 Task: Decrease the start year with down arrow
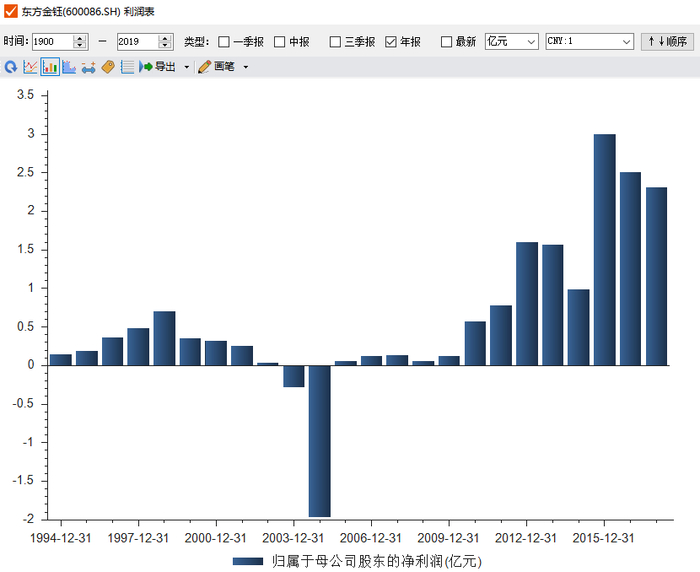(80, 46)
